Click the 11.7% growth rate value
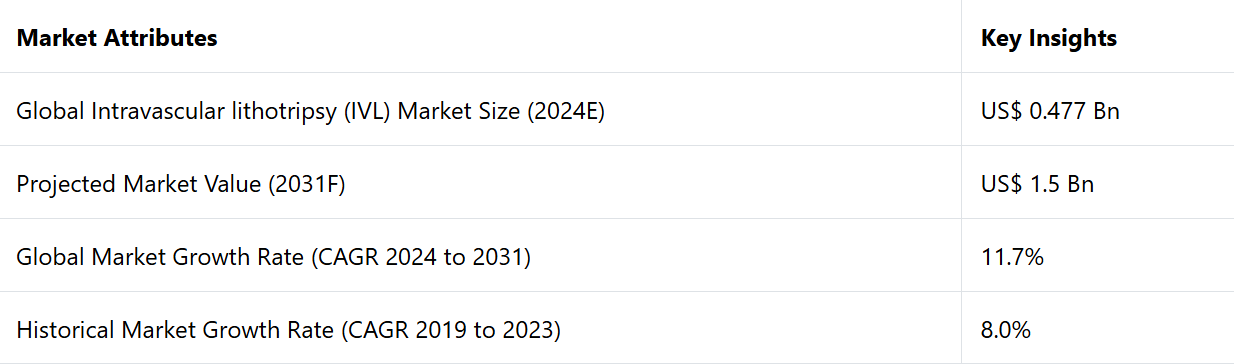This screenshot has height=364, width=1234. [1012, 257]
